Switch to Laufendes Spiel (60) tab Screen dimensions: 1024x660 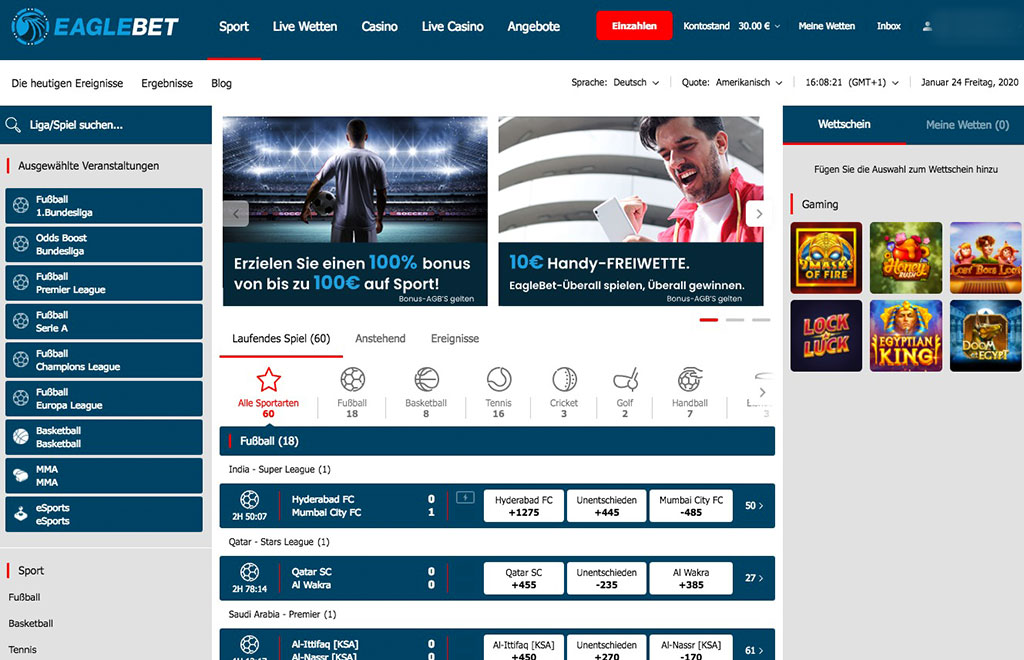point(281,338)
